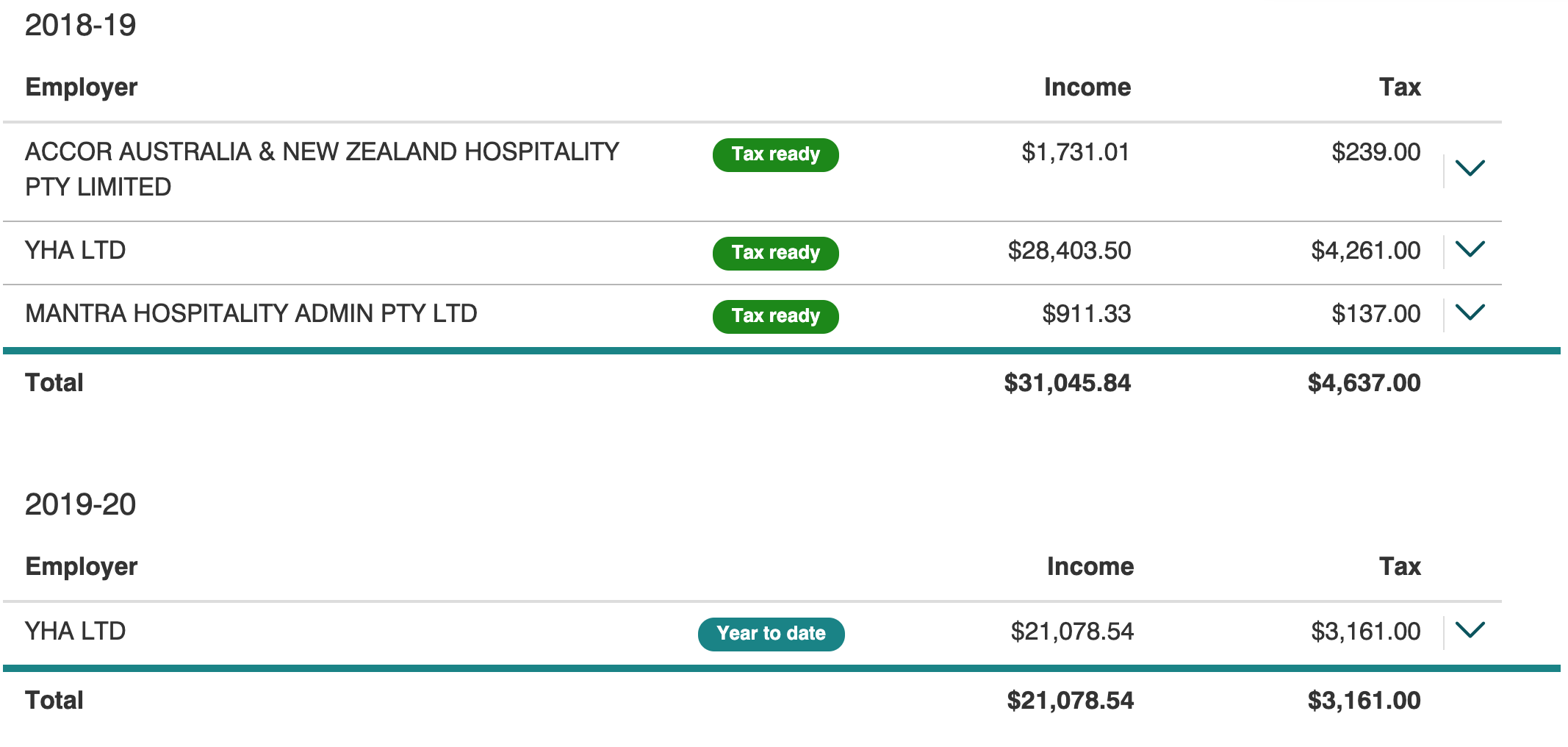Click the Income column header for 2019-20

click(x=1090, y=567)
